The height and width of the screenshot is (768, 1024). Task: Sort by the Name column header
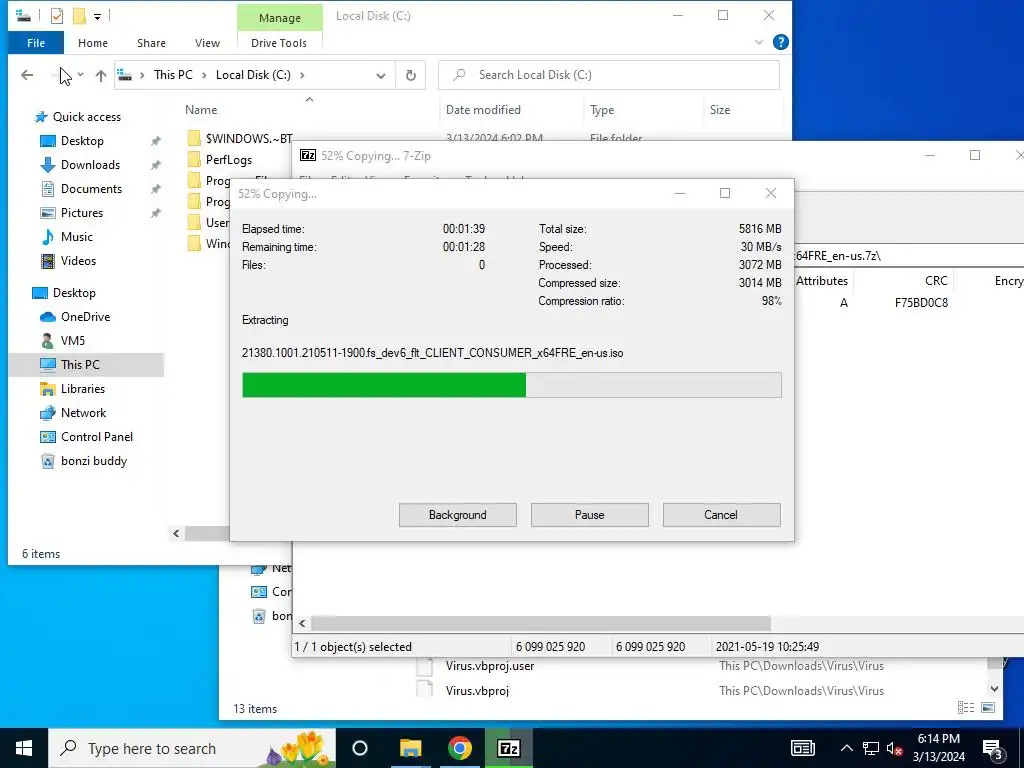pos(200,110)
